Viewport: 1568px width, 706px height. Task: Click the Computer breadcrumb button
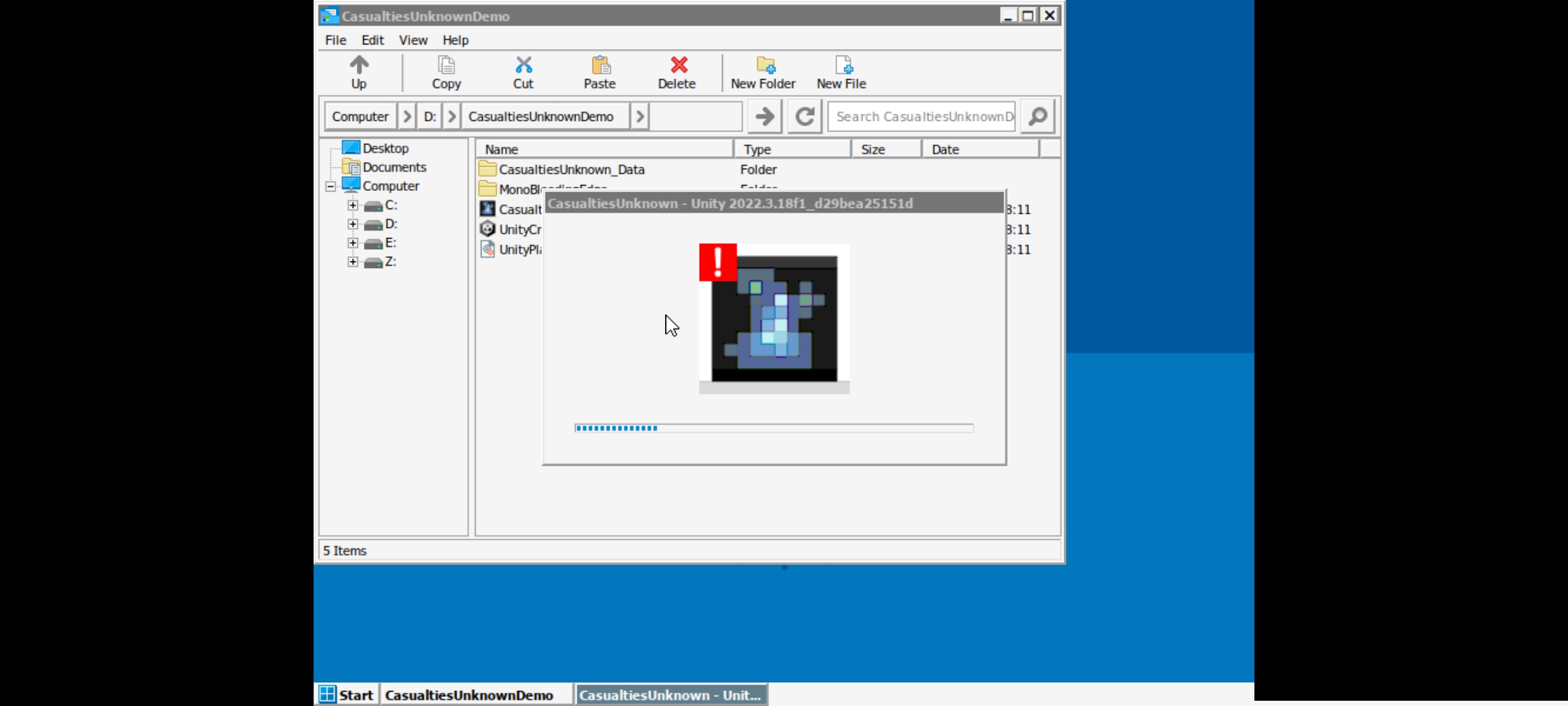[x=360, y=116]
